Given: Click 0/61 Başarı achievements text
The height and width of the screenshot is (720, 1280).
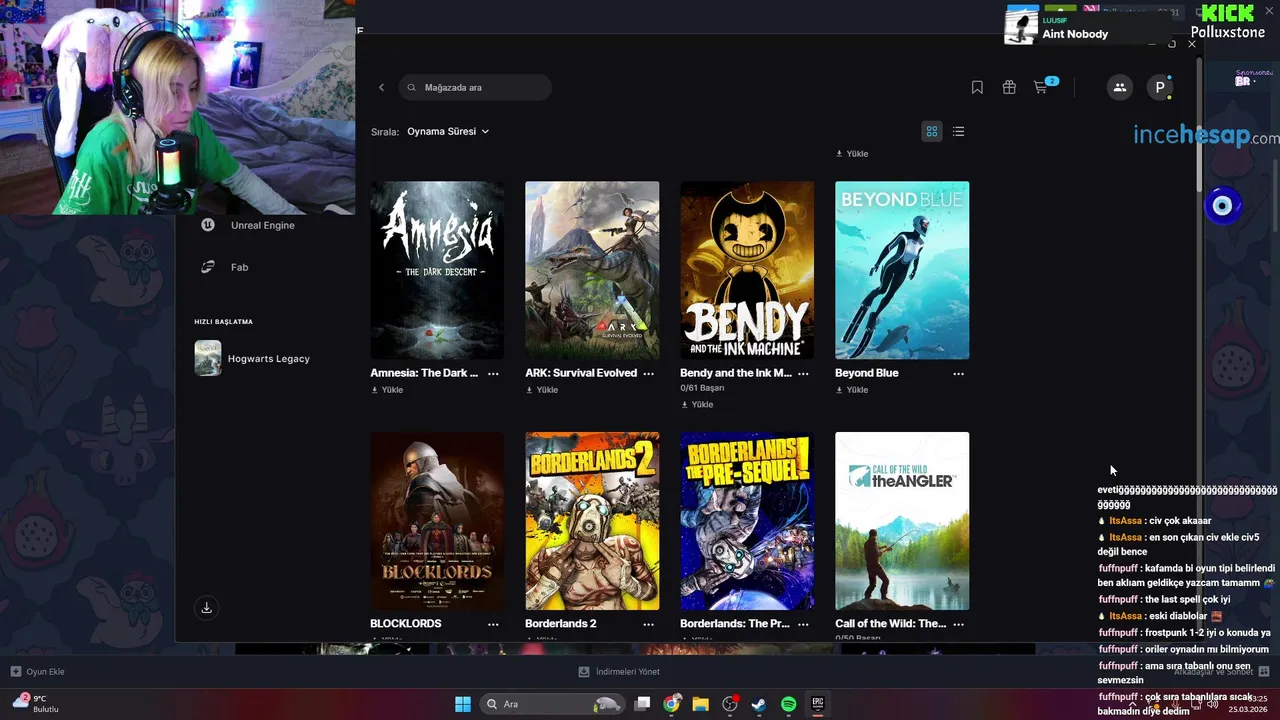Looking at the screenshot, I should [x=702, y=388].
